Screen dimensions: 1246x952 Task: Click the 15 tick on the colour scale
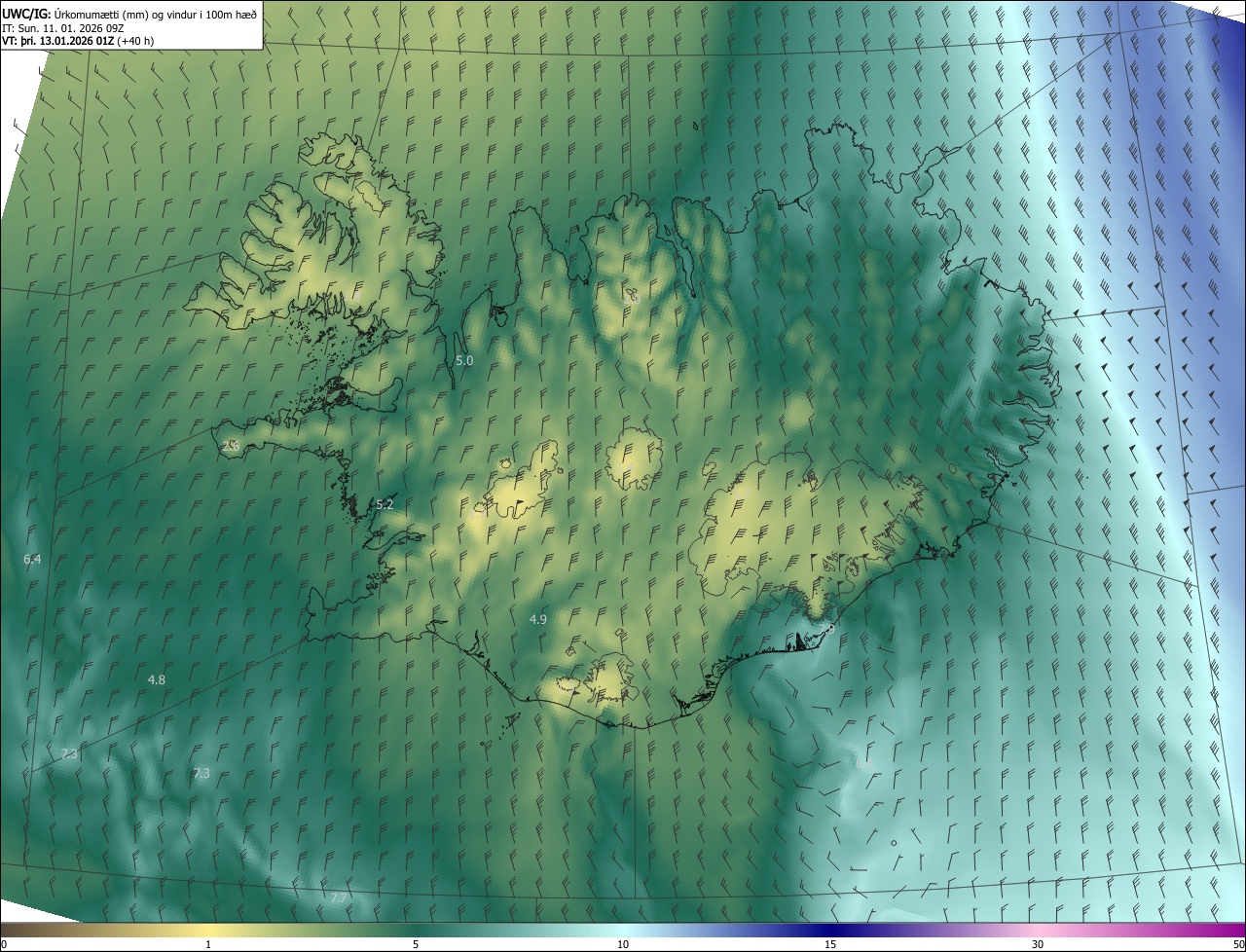(830, 944)
